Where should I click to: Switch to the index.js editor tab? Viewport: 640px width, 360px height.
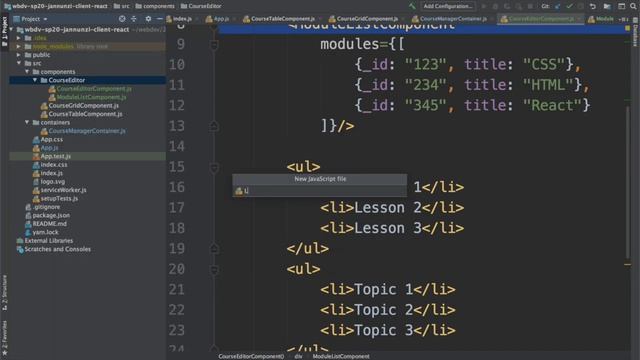[179, 19]
